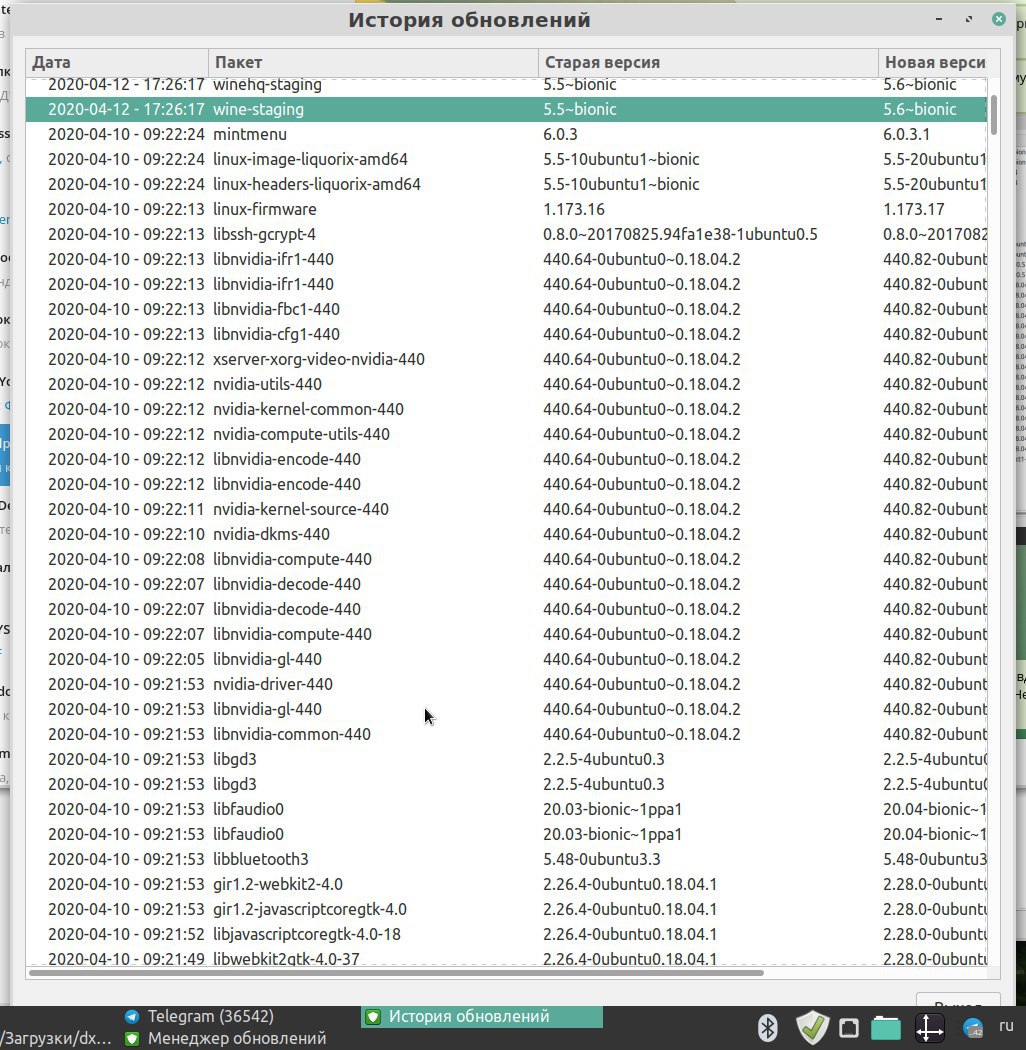The width and height of the screenshot is (1026, 1050).
Task: Click old version 0.8.0~20170825.94fa1e38-1ubuntu0.5 cell
Action: [x=680, y=234]
